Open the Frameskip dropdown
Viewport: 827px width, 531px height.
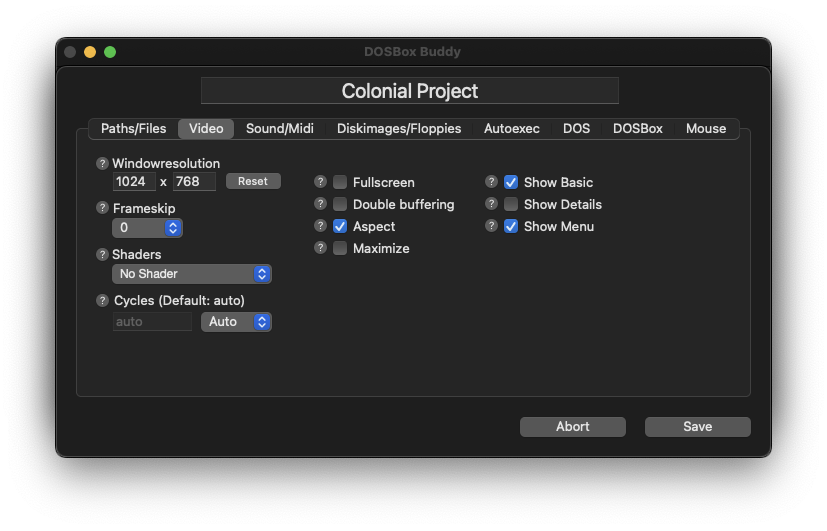pyautogui.click(x=147, y=228)
